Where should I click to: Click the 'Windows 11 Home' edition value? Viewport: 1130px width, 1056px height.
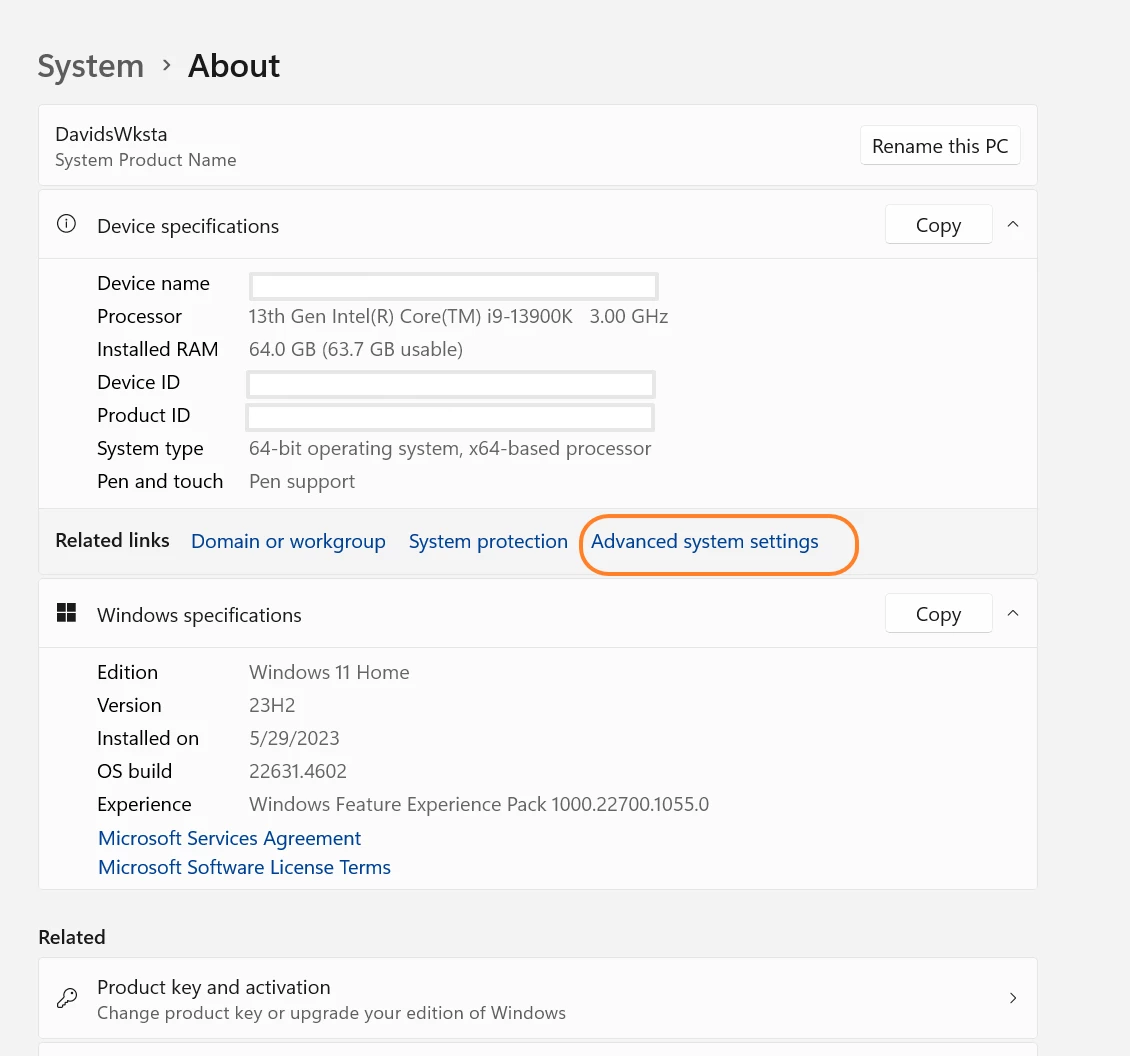329,673
